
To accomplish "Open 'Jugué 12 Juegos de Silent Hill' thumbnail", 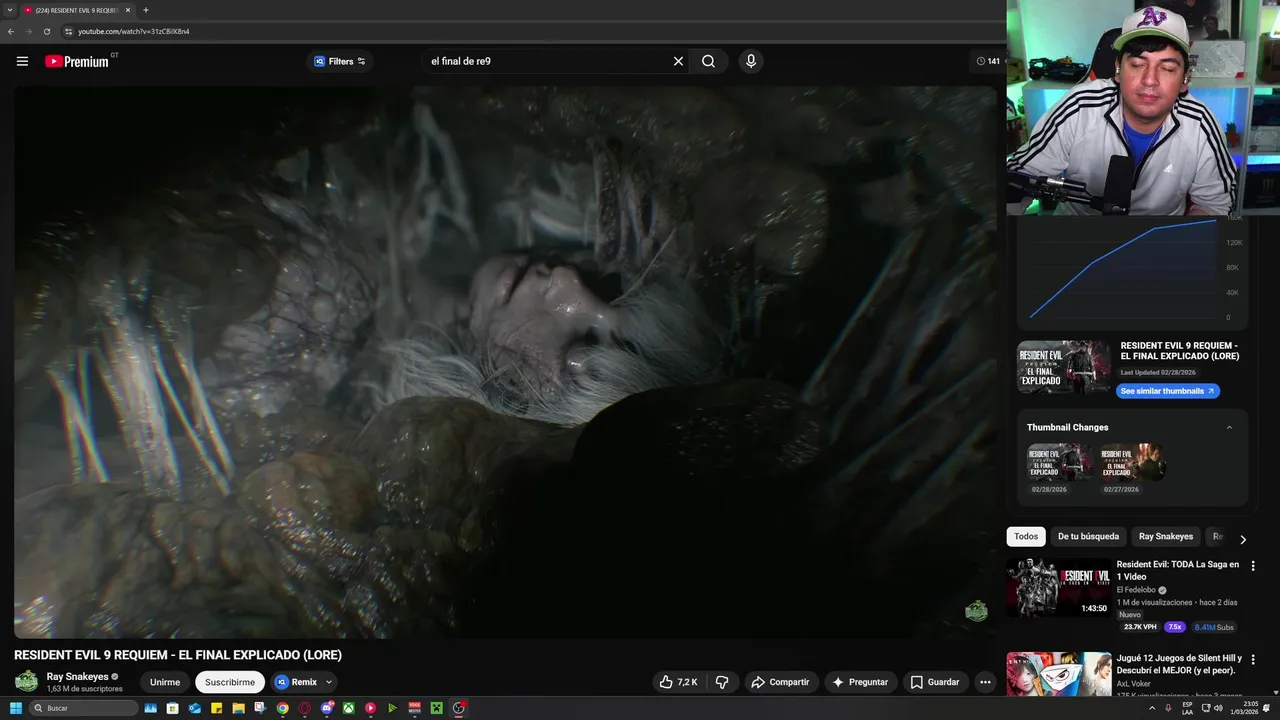I will coord(1059,674).
